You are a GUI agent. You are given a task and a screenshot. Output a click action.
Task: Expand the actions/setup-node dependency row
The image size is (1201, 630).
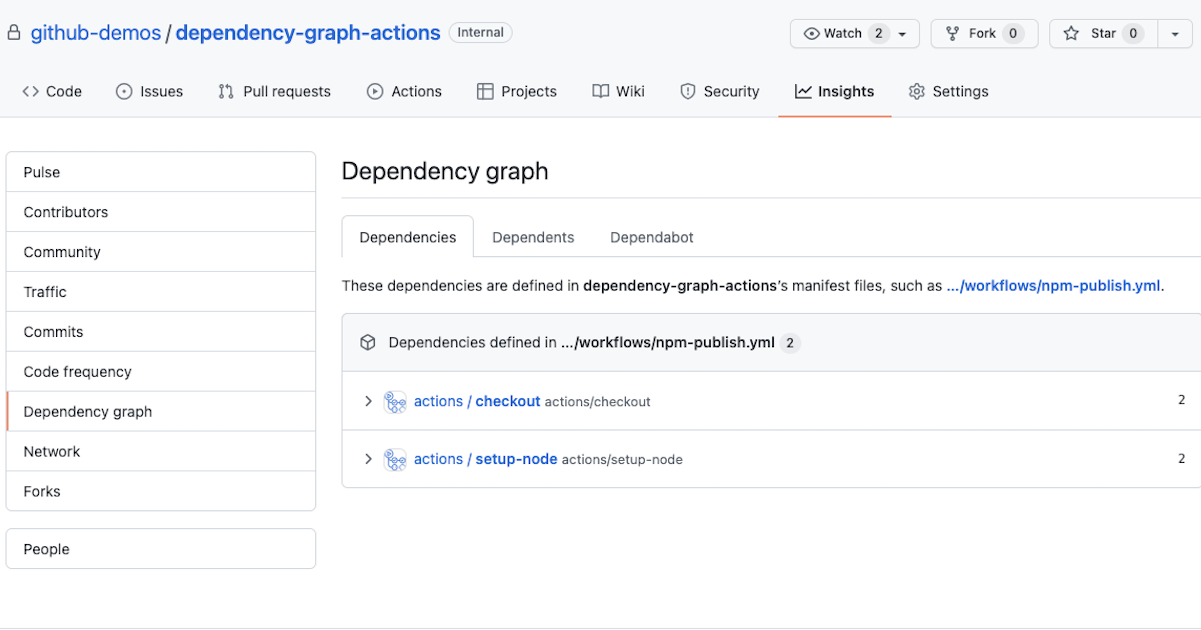tap(367, 459)
